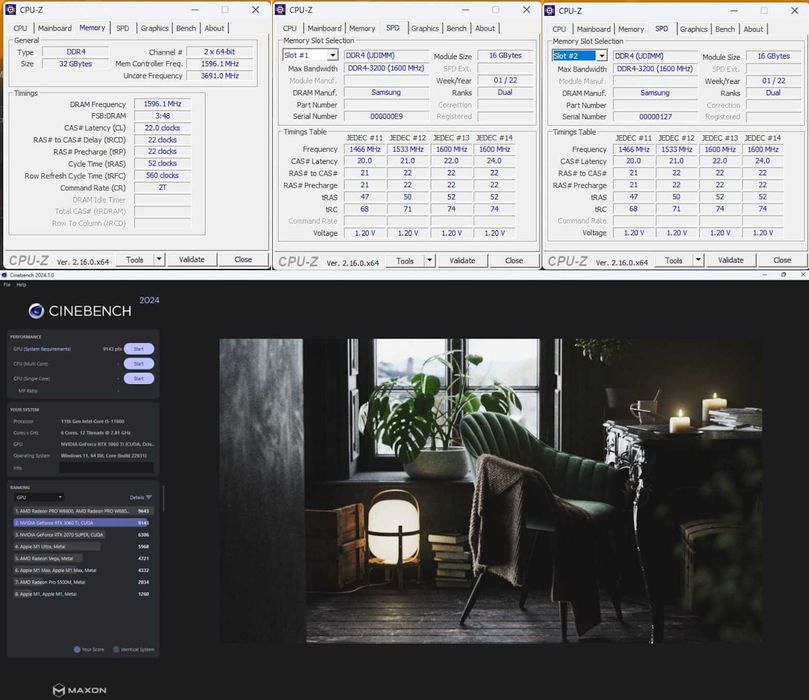Screen dimensions: 809x700
Task: Select the AMD Radeon Vega, Metal ranking row
Action: click(x=82, y=558)
